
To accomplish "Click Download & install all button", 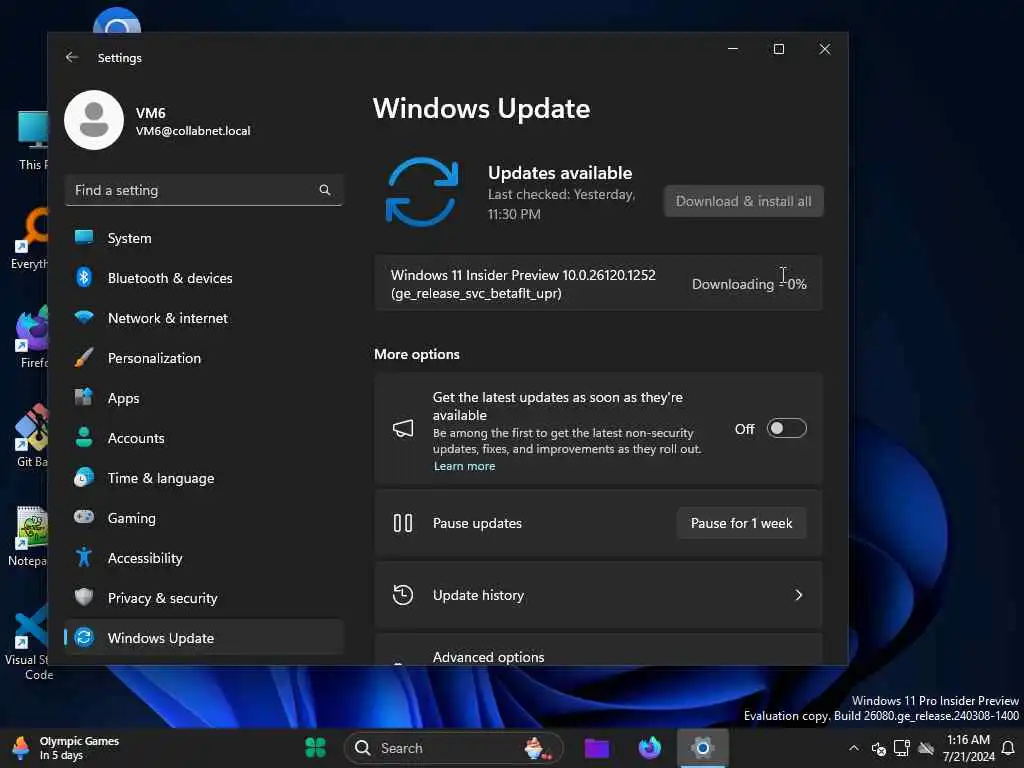I will (743, 201).
